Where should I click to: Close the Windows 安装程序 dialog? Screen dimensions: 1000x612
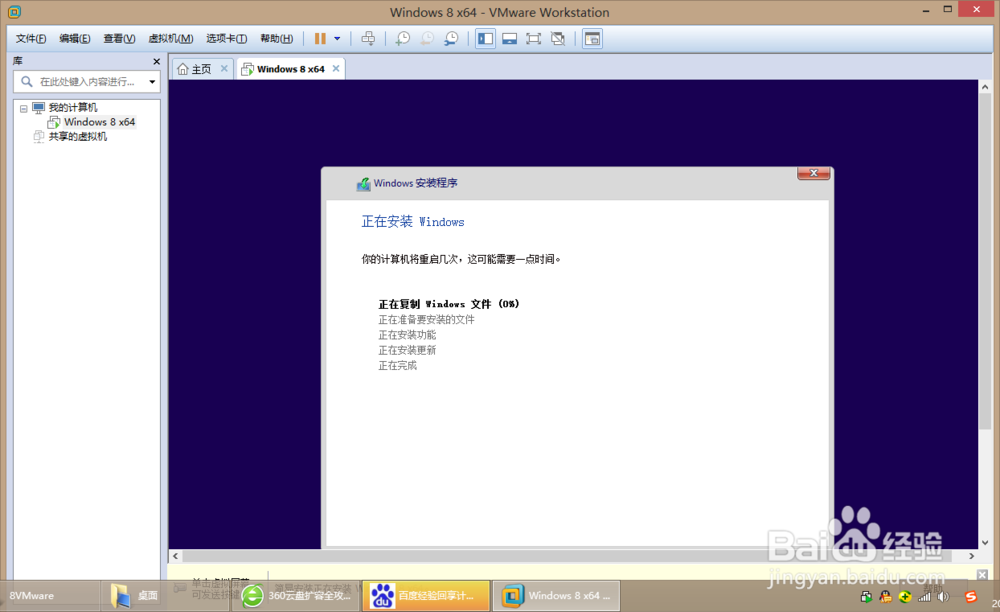(813, 173)
